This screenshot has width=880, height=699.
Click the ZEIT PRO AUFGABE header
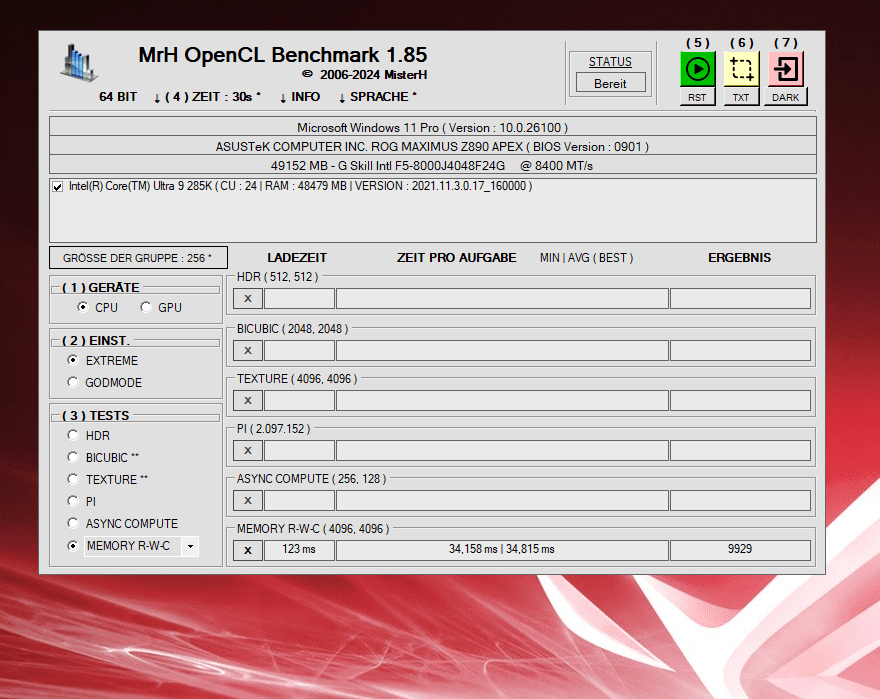(x=456, y=258)
